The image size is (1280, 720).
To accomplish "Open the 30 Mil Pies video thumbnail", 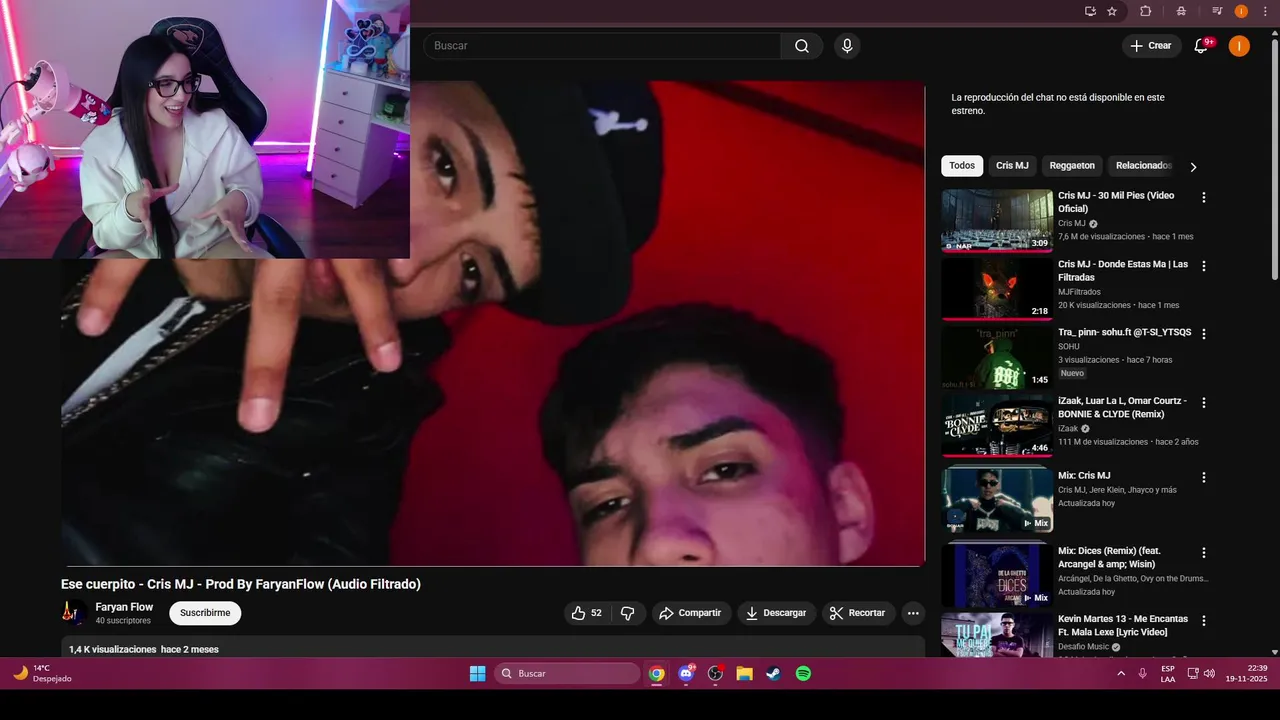I will point(997,220).
